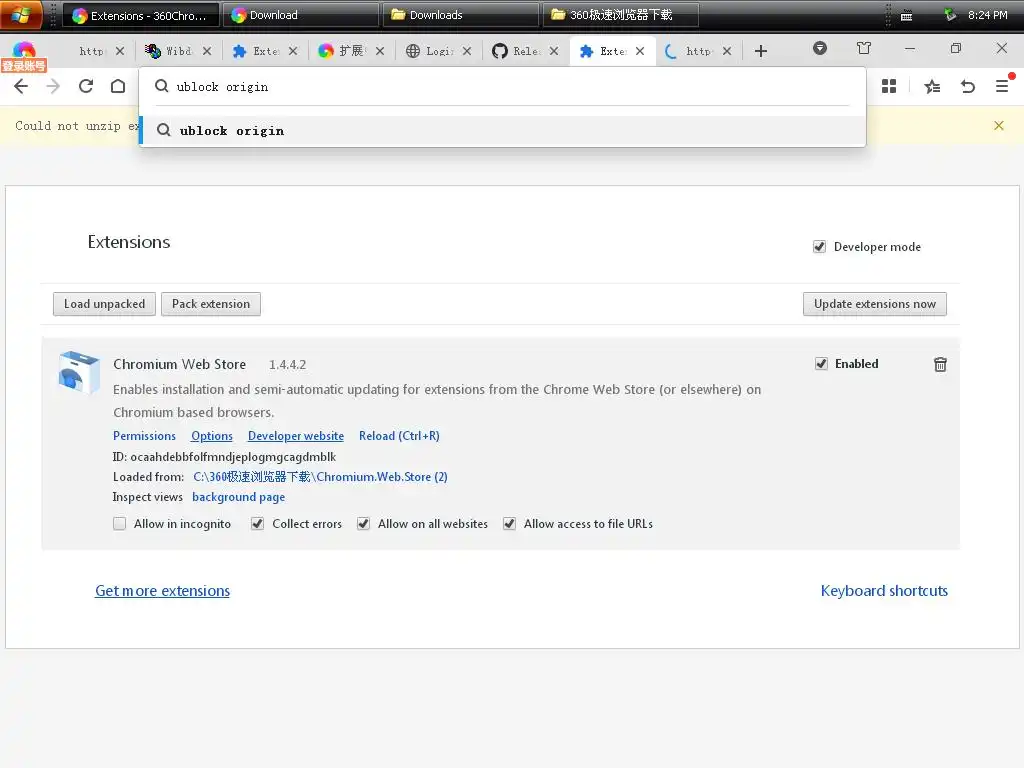
Task: Click the search icon in suggestion row
Action: point(163,131)
